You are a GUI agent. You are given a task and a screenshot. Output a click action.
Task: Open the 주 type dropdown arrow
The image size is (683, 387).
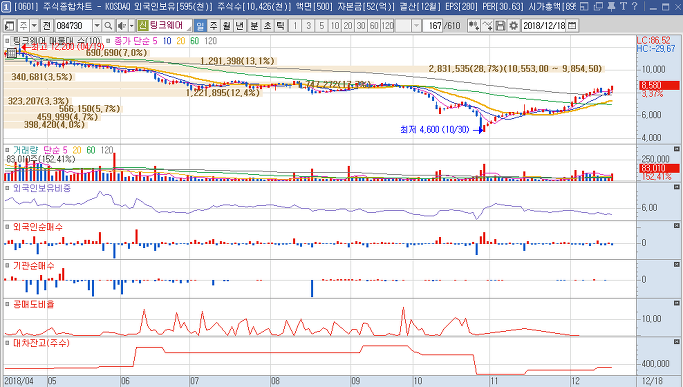point(34,26)
